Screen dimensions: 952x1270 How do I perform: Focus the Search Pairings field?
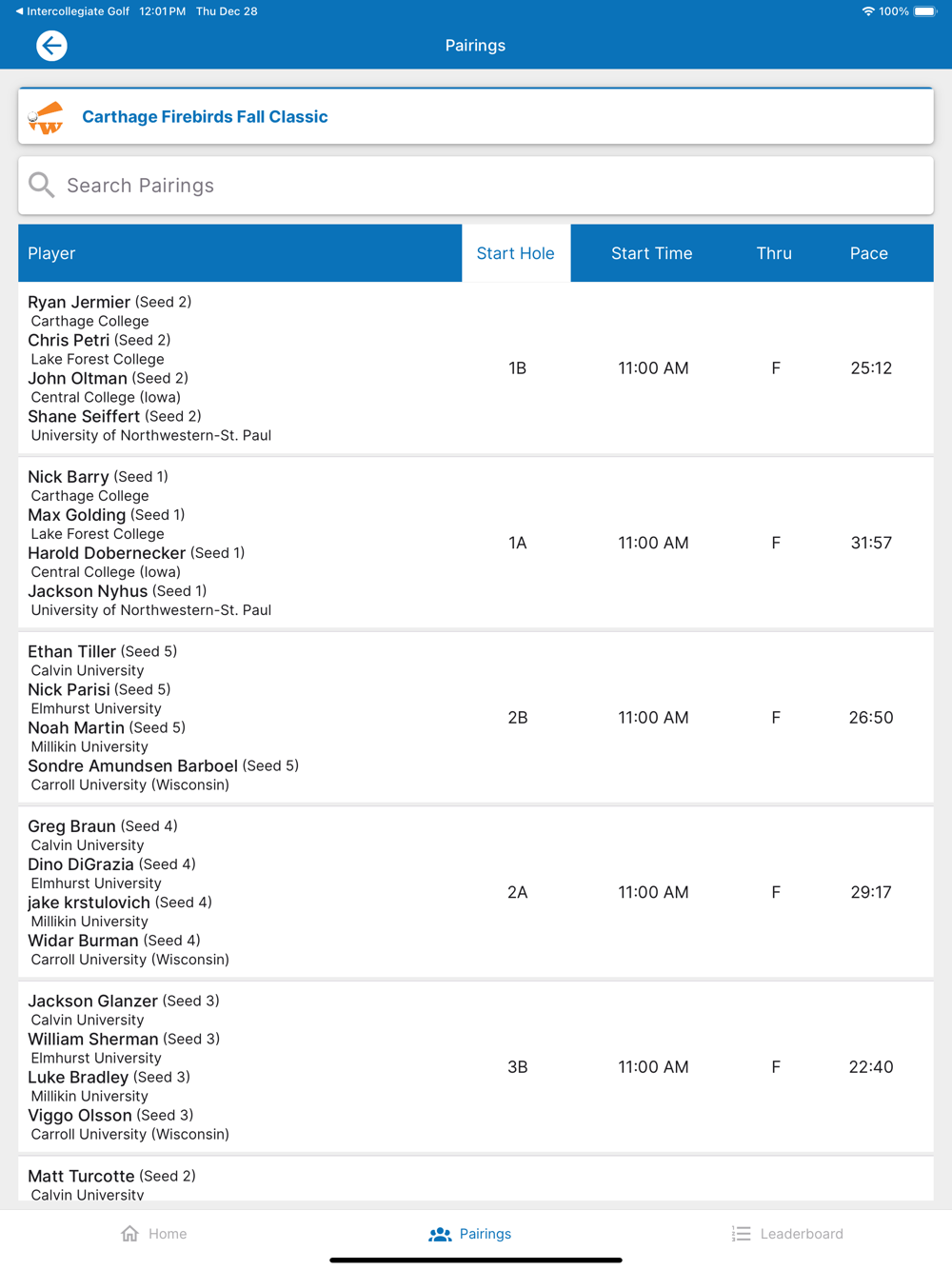(476, 186)
